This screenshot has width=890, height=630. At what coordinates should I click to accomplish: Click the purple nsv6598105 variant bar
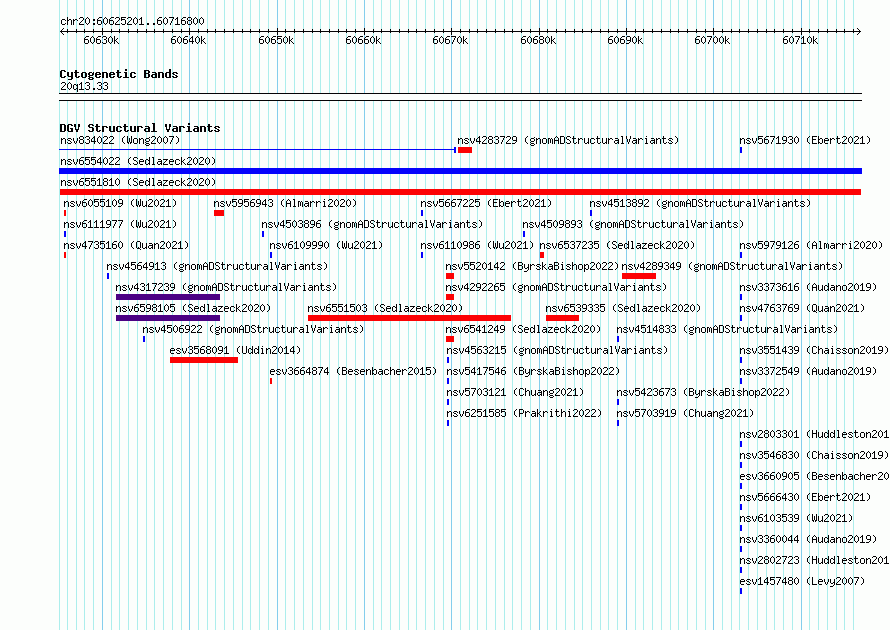(168, 318)
